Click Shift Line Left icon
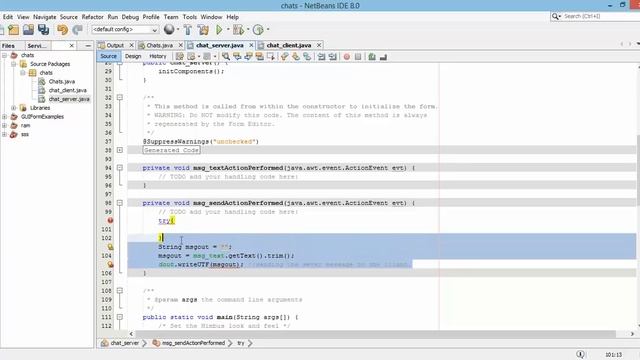 (322, 57)
